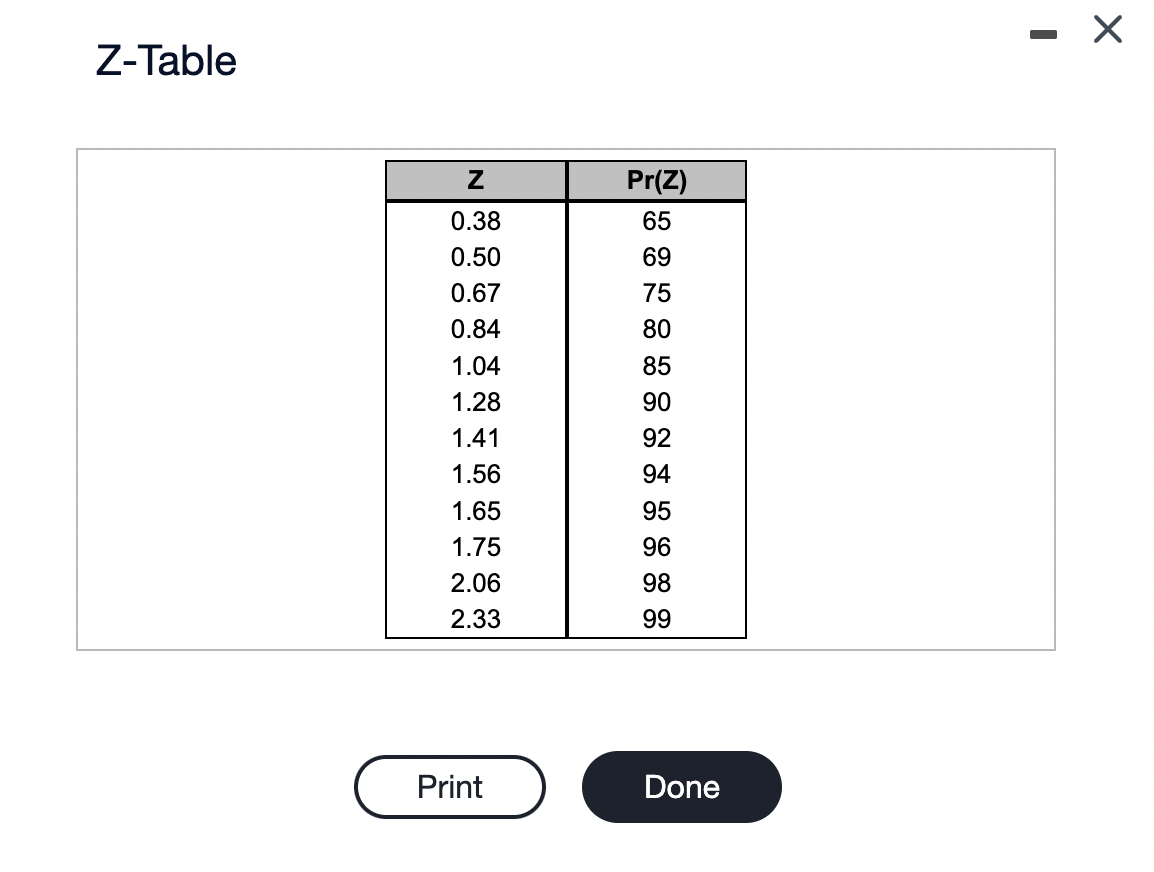Close the Z-Table dialog

point(1106,30)
